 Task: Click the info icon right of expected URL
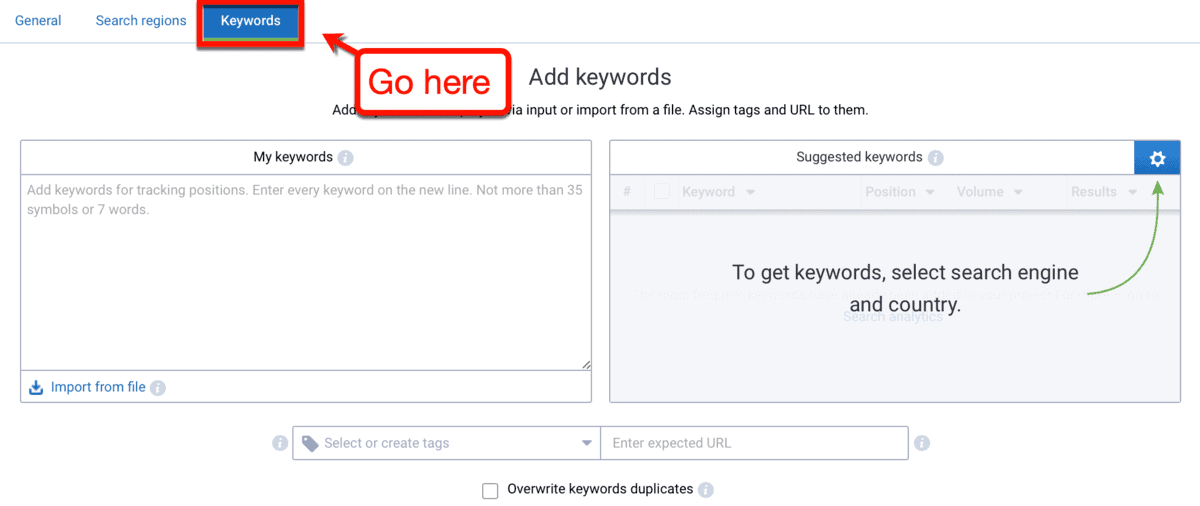pos(922,443)
